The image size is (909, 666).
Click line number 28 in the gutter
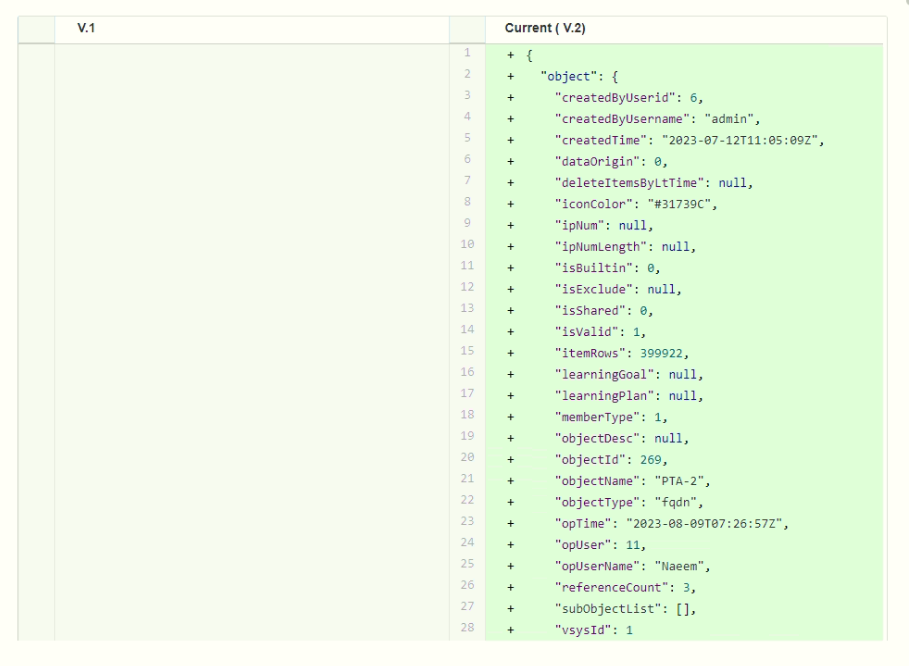click(x=466, y=627)
